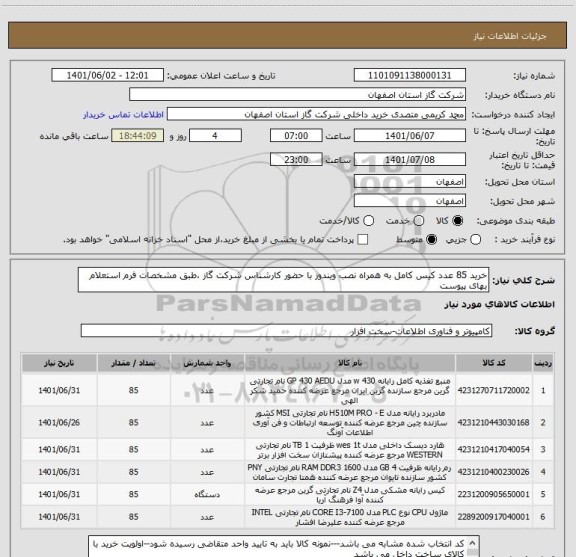The image size is (576, 557).
Task: Click the power supply GP 430 AEDU item name
Action: click(350, 391)
